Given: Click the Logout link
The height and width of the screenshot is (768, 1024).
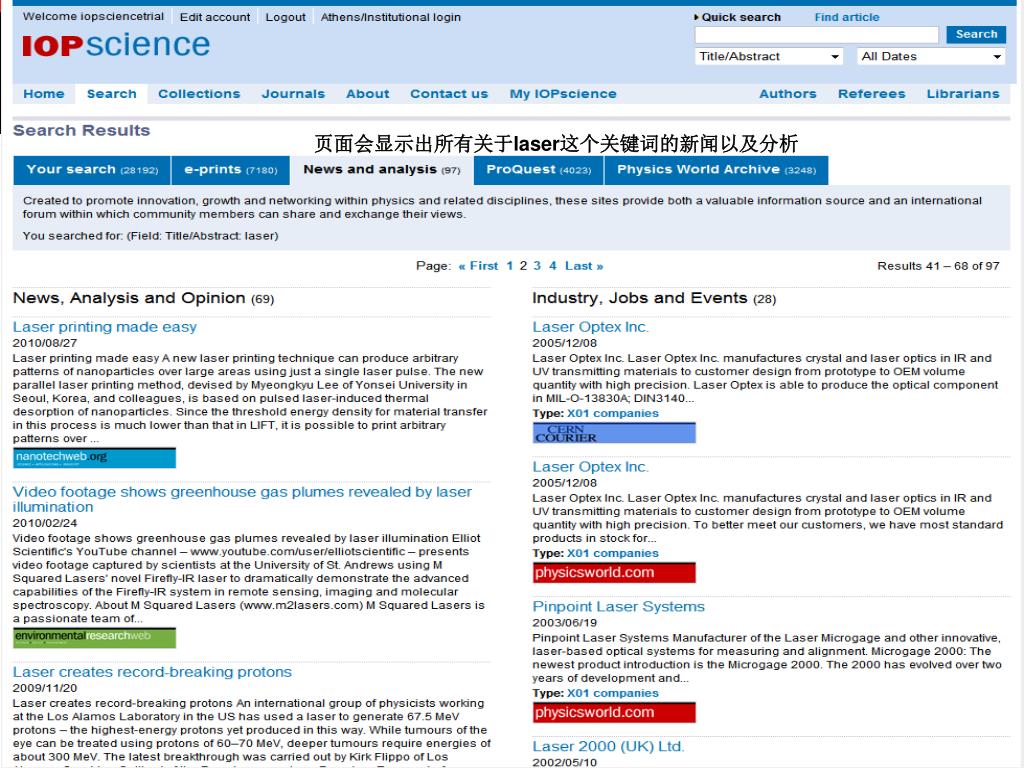Looking at the screenshot, I should tap(285, 17).
